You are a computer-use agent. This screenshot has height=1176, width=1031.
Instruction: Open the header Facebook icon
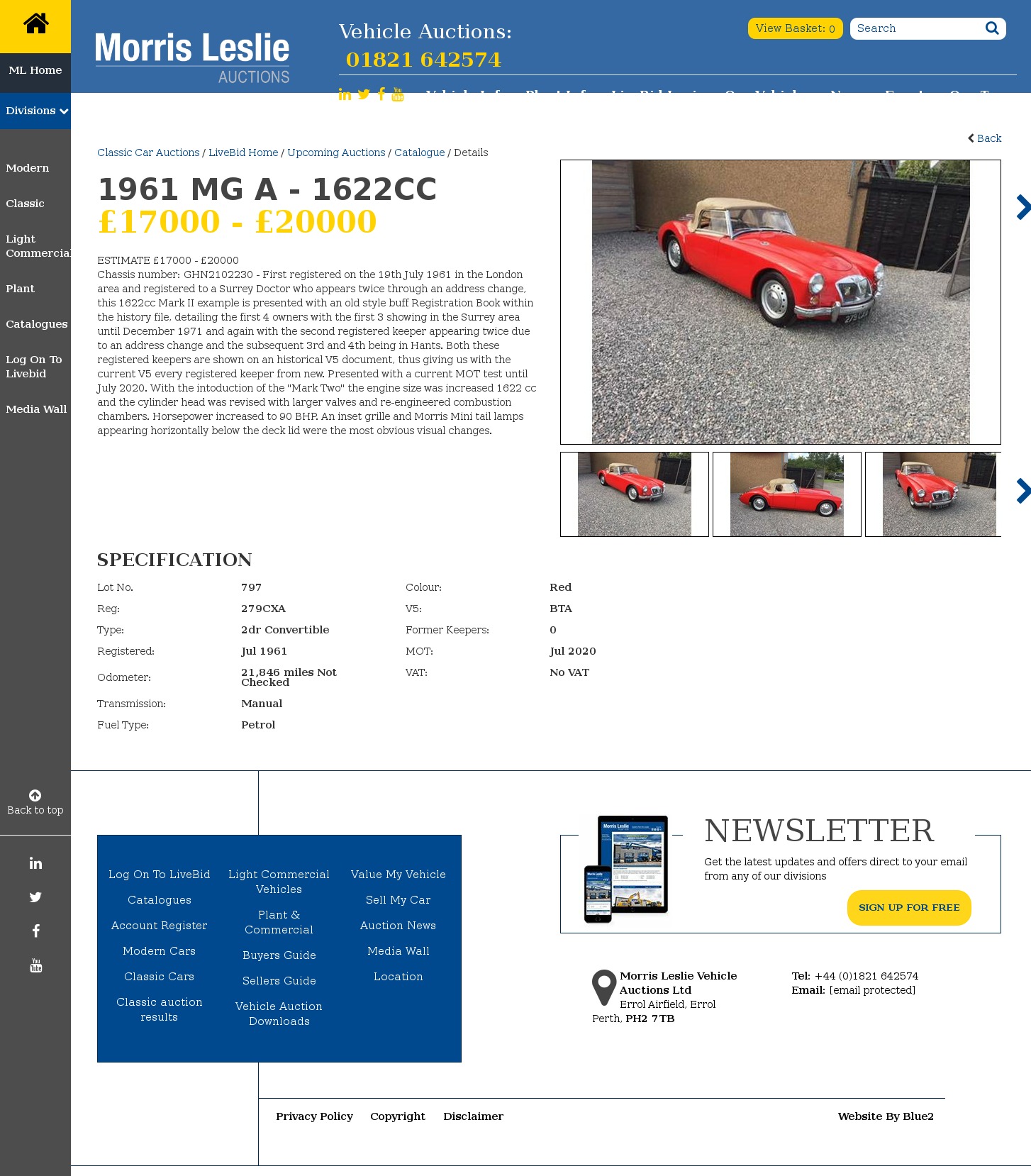pyautogui.click(x=381, y=94)
